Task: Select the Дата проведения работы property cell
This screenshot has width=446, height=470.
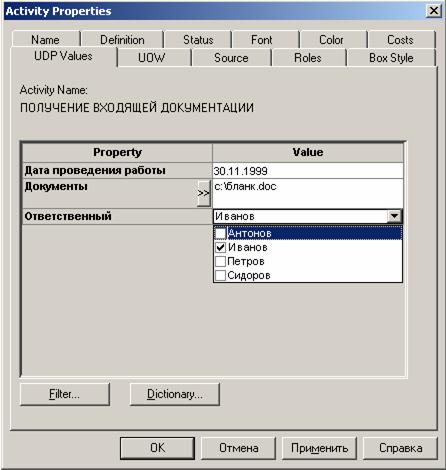Action: tap(117, 171)
